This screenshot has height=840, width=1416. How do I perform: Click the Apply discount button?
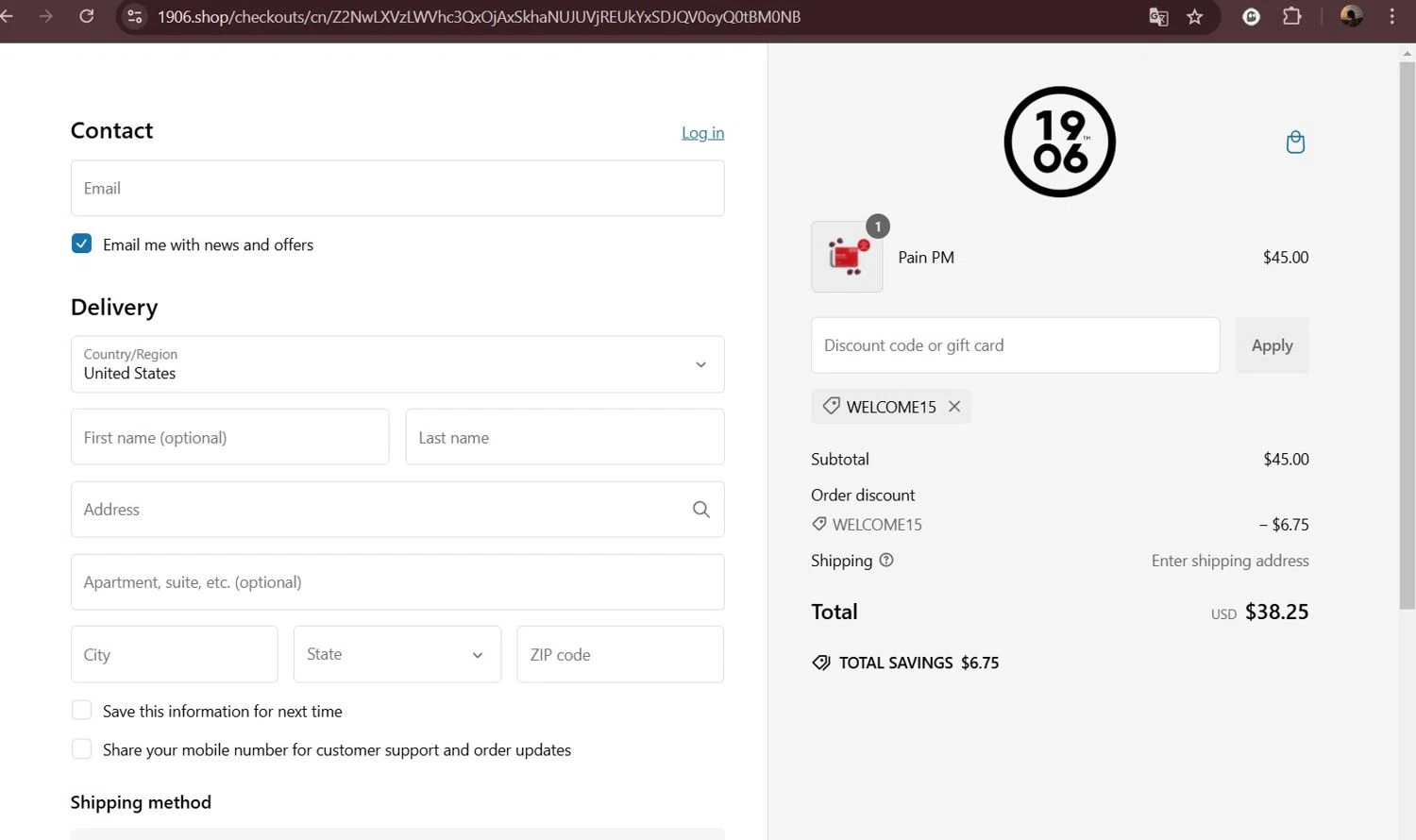click(1272, 345)
